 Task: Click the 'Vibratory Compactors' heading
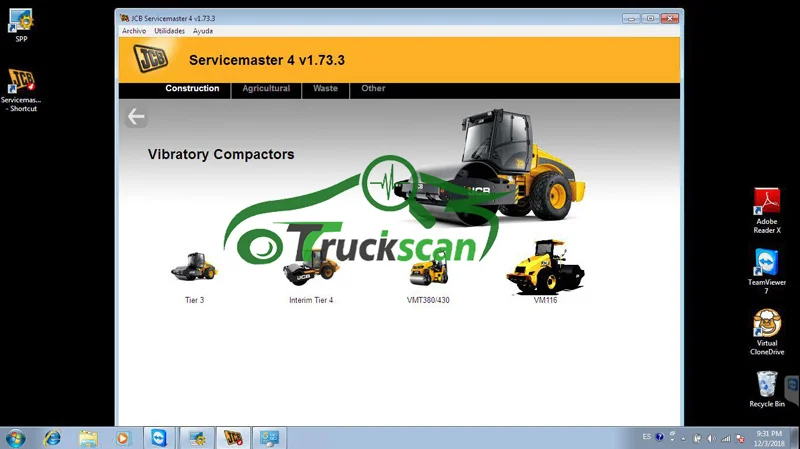[x=221, y=154]
